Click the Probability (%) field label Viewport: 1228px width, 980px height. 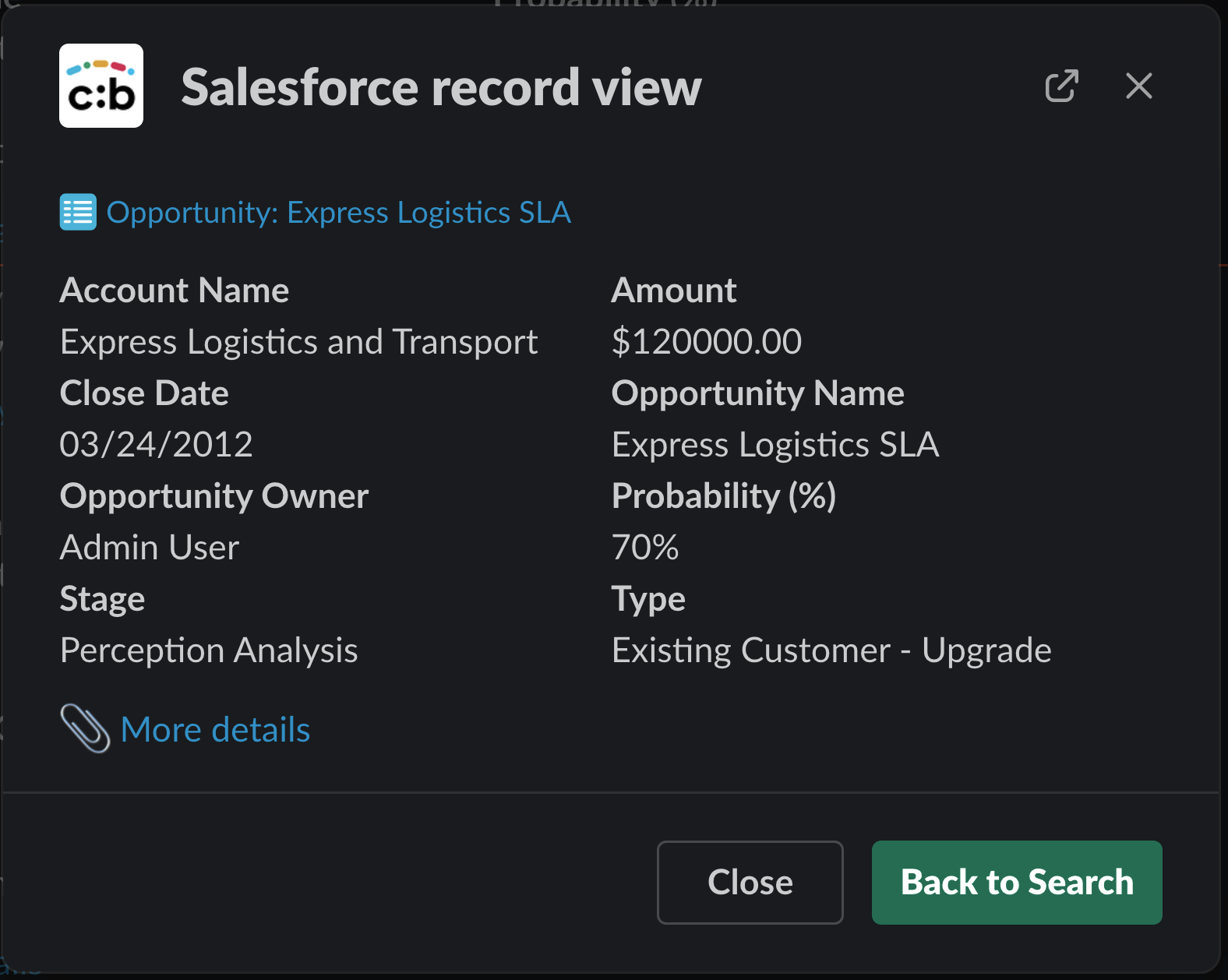[x=723, y=495]
